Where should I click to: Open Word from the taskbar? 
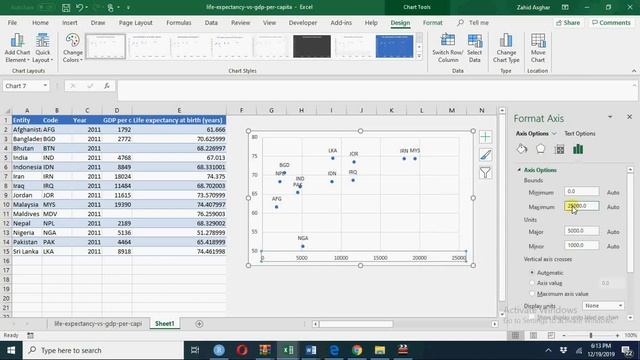pyautogui.click(x=311, y=350)
